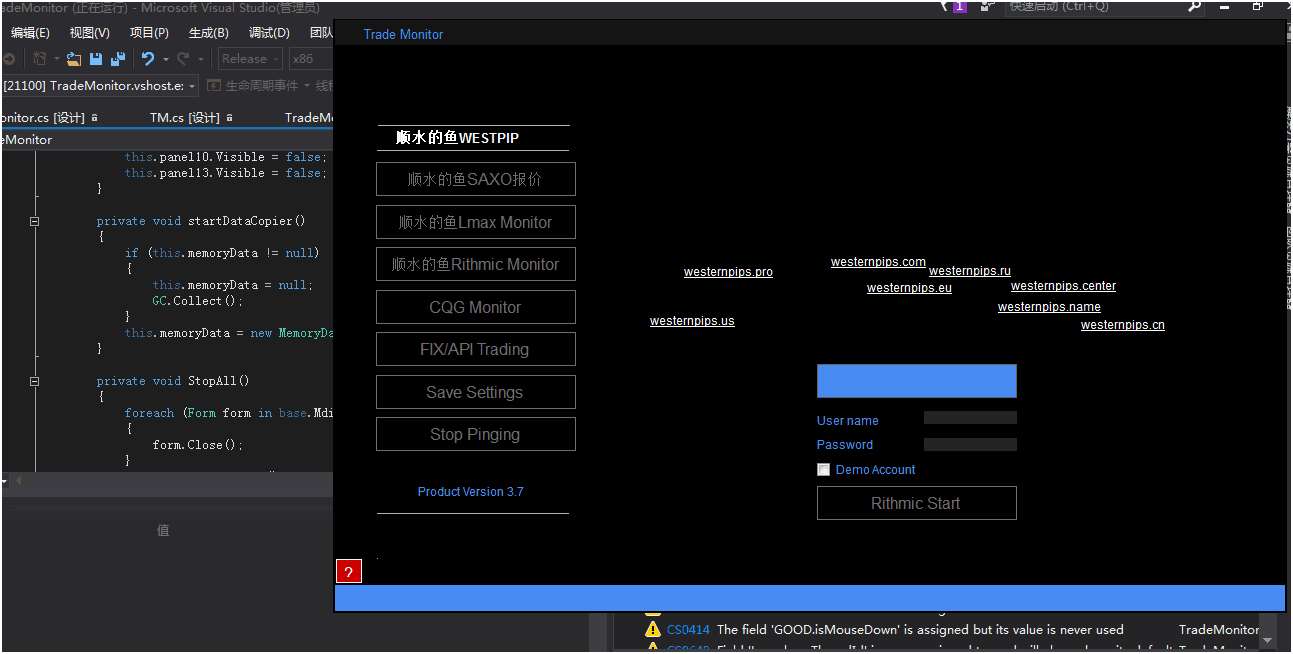Click the Save icon in Visual Studio toolbar
This screenshot has width=1293, height=654.
[96, 59]
